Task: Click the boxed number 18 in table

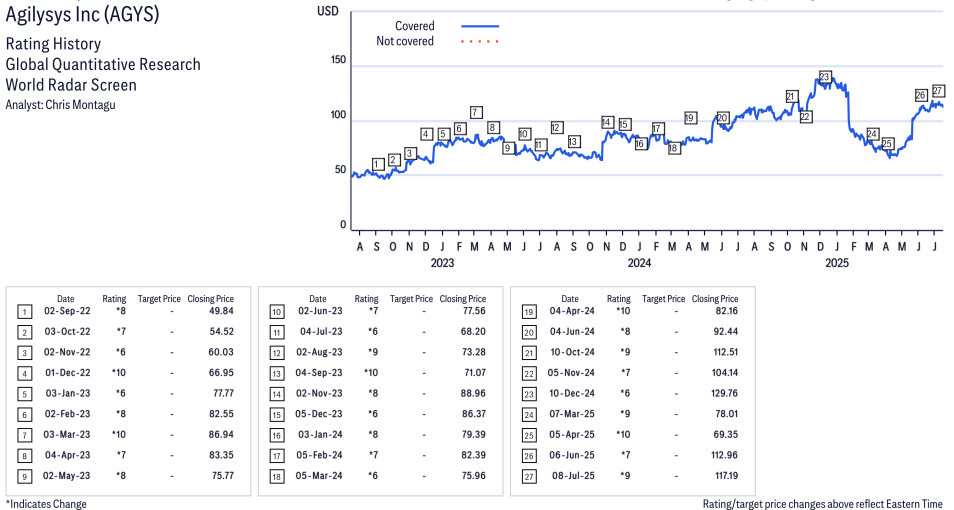Action: (x=276, y=477)
